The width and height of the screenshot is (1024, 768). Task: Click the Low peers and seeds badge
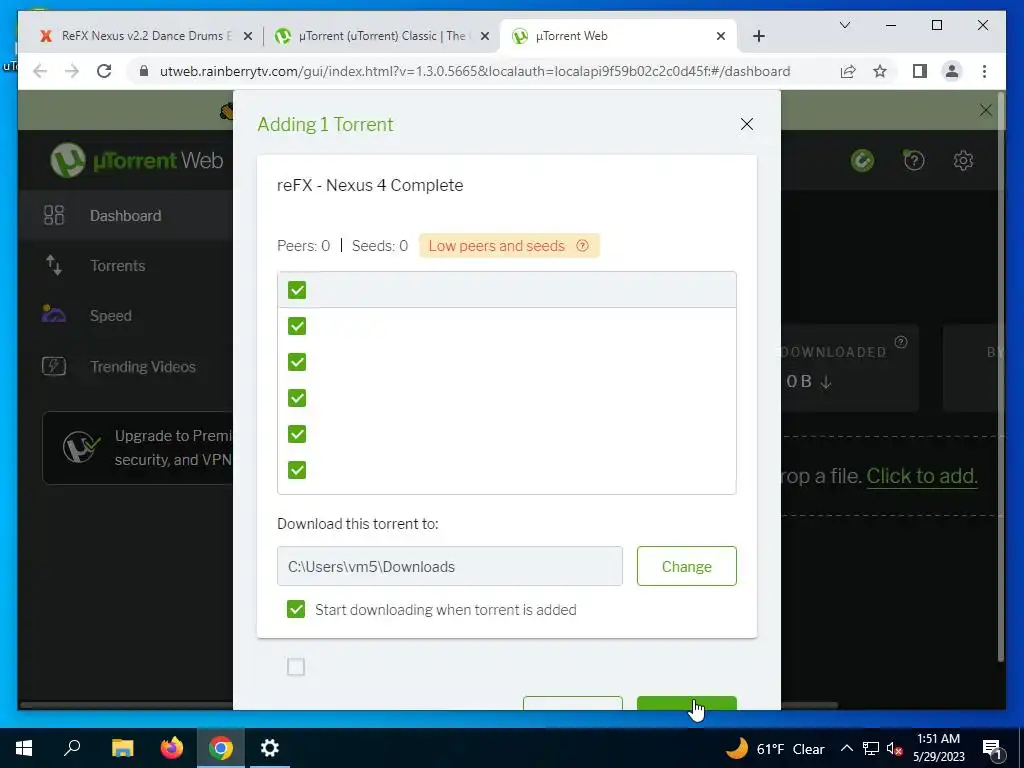click(509, 246)
